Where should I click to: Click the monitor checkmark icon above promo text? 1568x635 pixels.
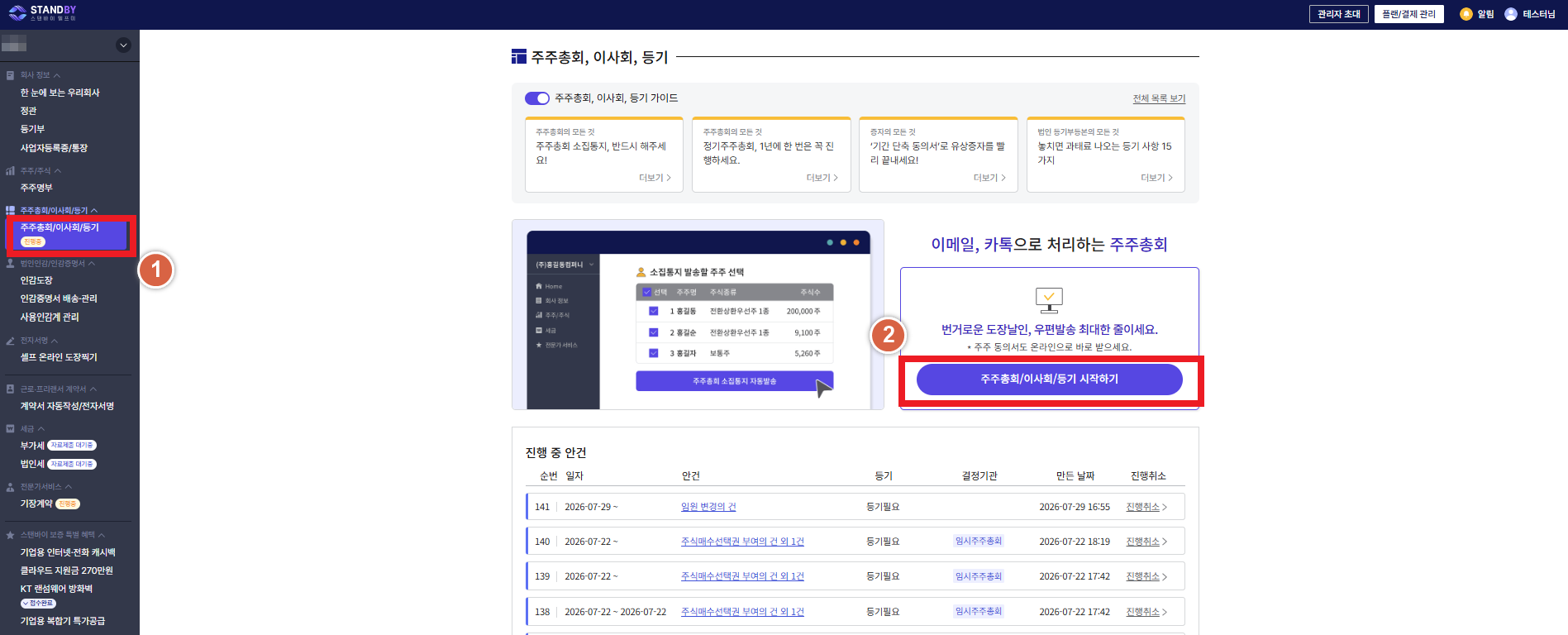click(1049, 300)
